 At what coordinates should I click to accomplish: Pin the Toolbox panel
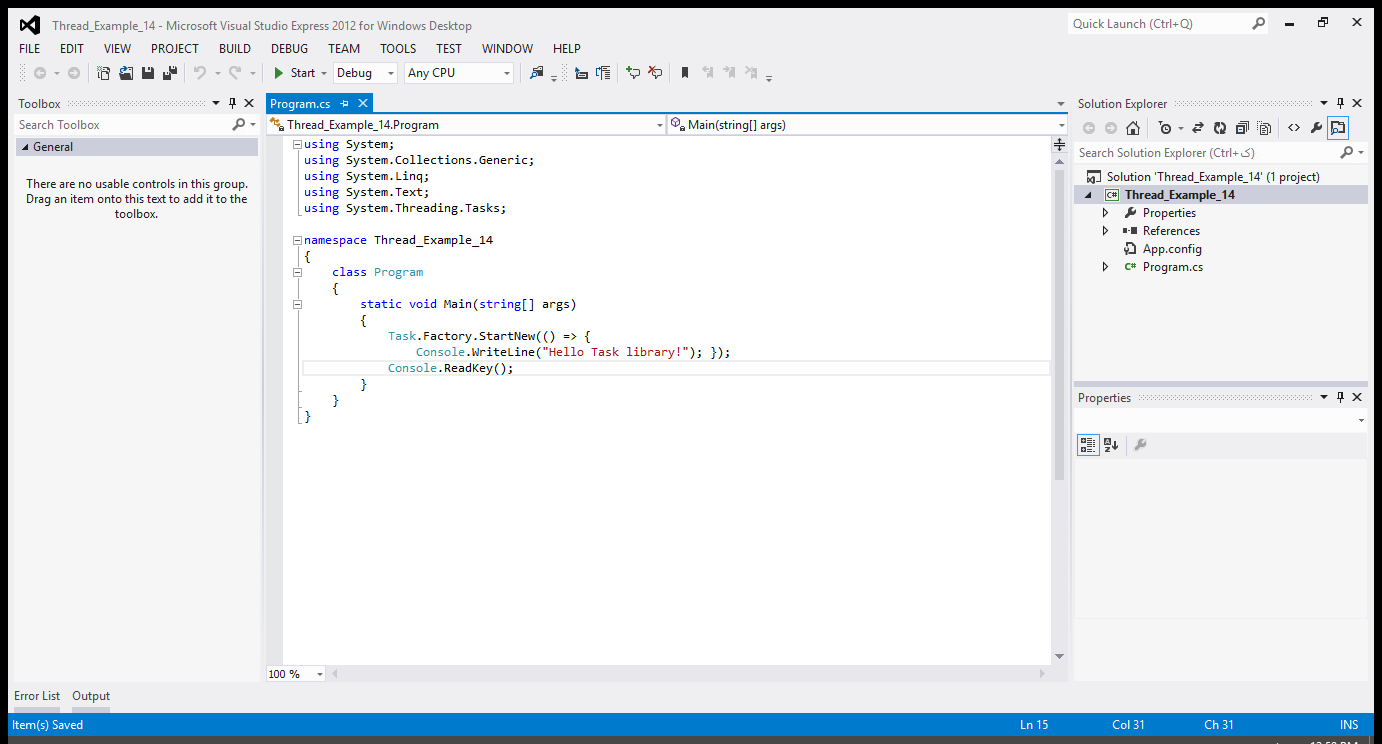coord(233,103)
